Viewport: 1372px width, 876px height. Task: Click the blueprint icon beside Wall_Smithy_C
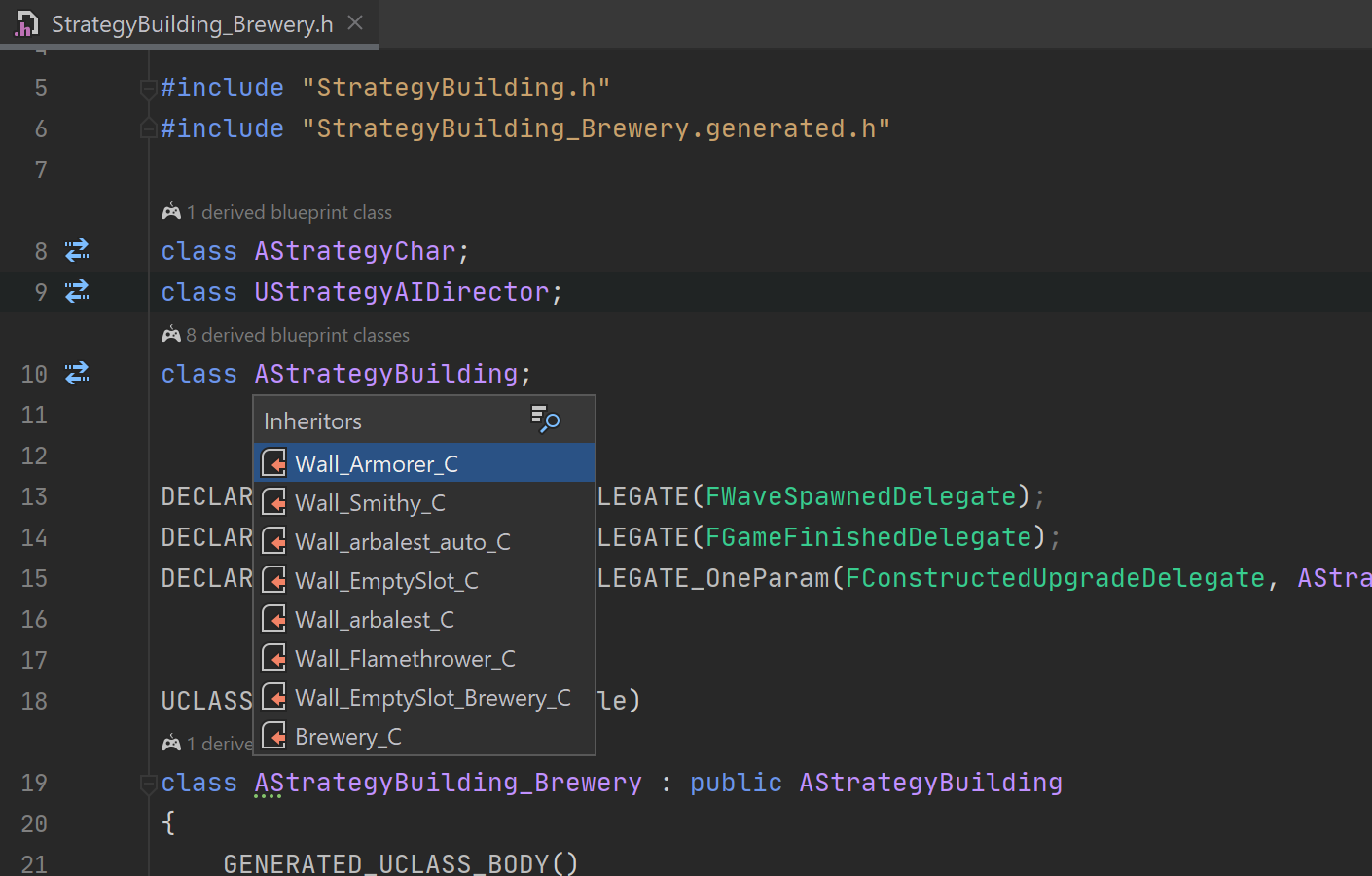point(275,502)
